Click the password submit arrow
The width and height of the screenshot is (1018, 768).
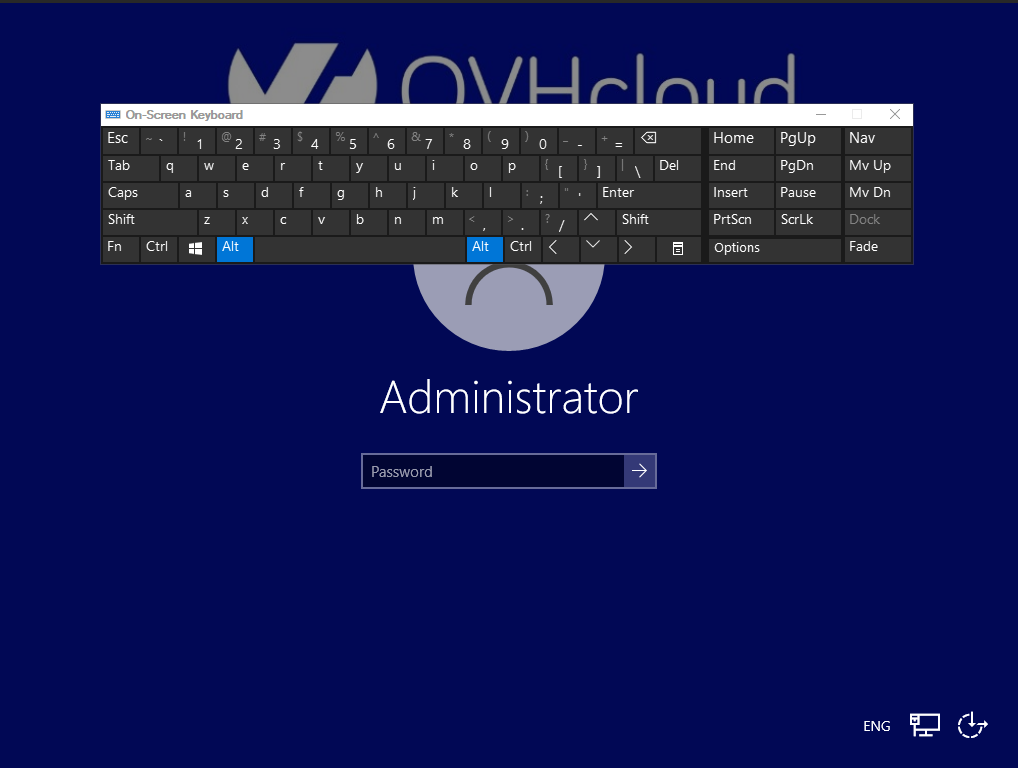640,470
